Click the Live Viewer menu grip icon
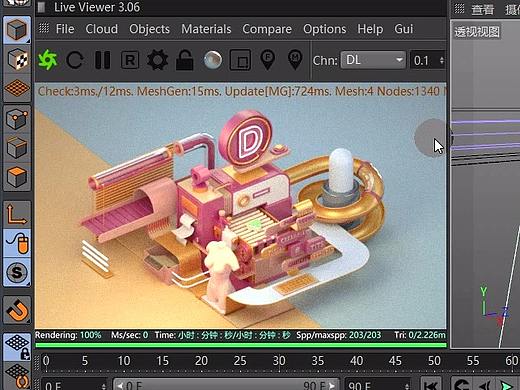This screenshot has width=520, height=390. (x=44, y=28)
